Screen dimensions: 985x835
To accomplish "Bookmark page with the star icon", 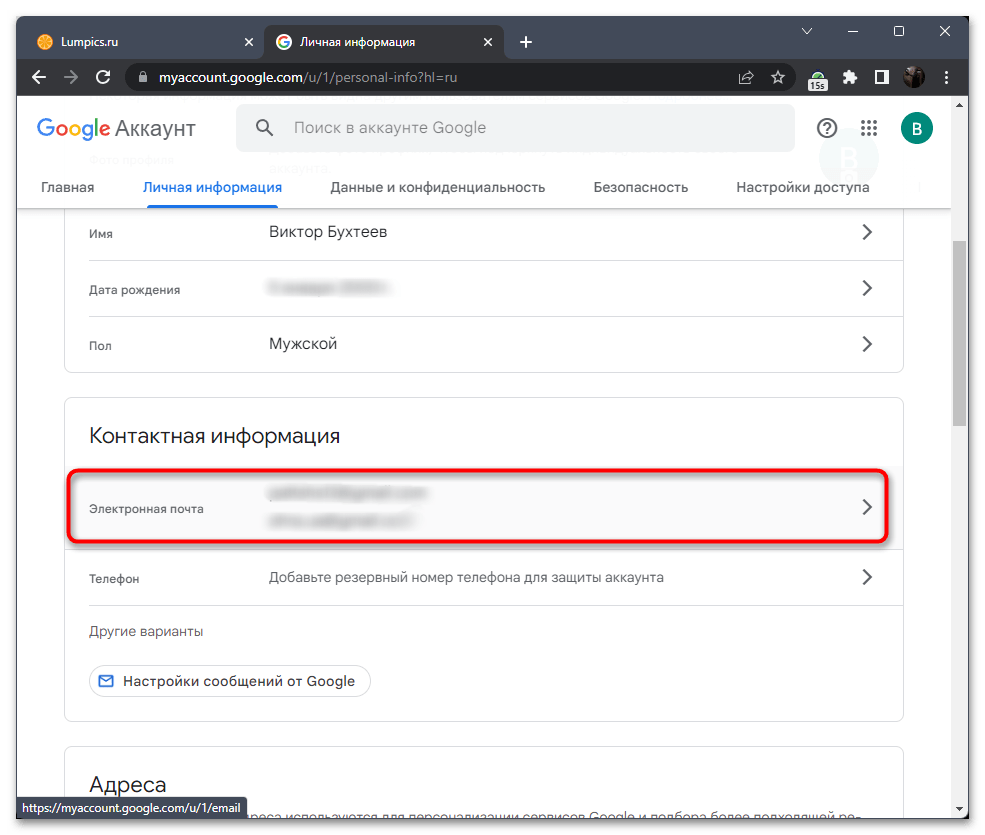I will pyautogui.click(x=778, y=77).
